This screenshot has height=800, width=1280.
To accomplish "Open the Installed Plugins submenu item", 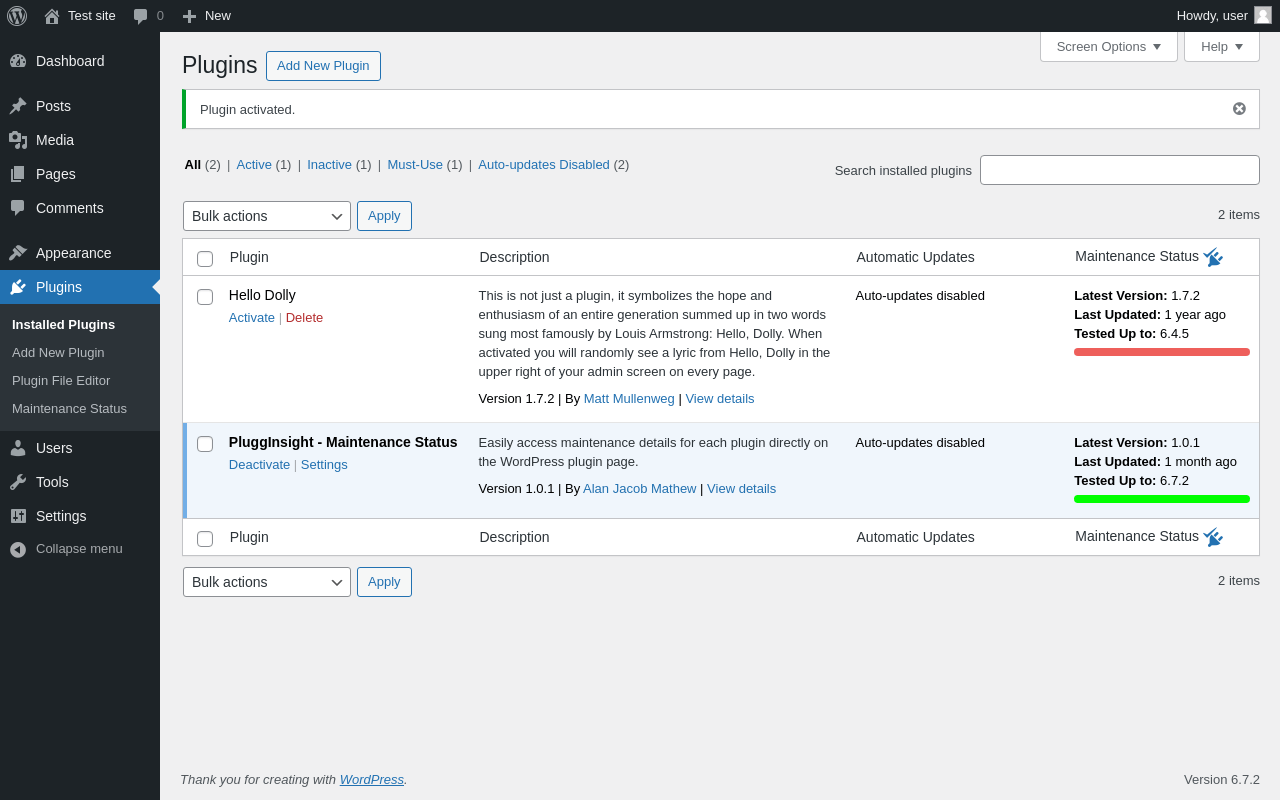I will tap(63, 325).
